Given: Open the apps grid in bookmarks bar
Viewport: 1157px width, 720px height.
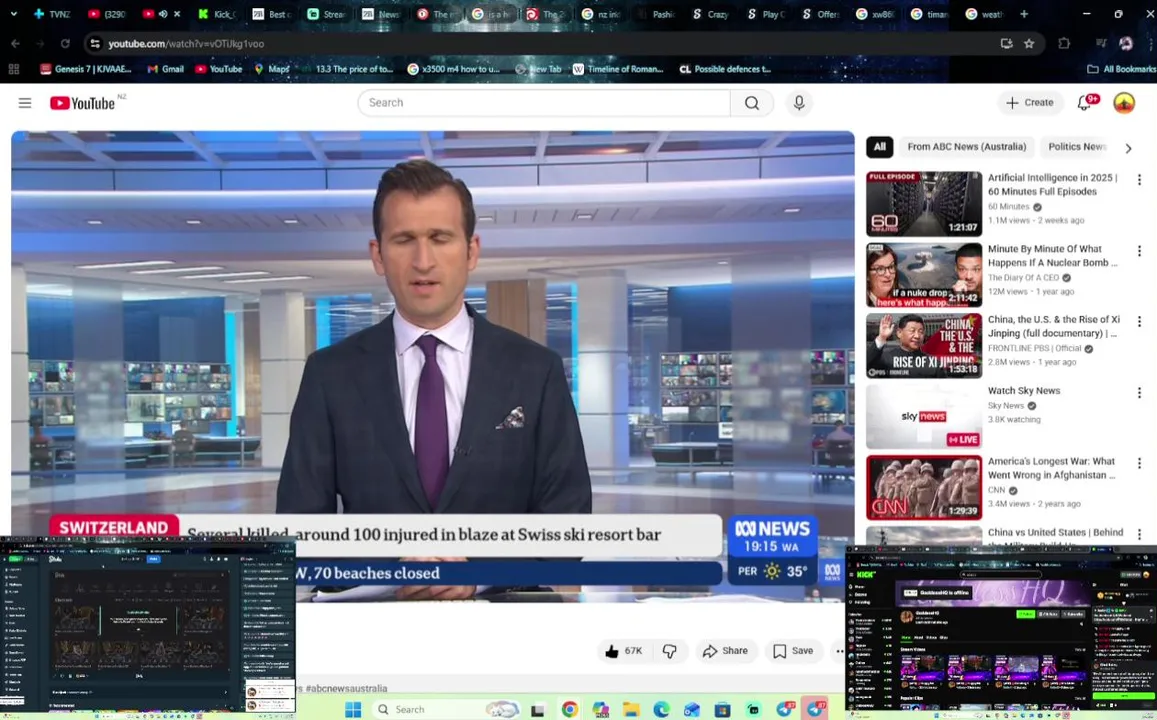Looking at the screenshot, I should 13,69.
